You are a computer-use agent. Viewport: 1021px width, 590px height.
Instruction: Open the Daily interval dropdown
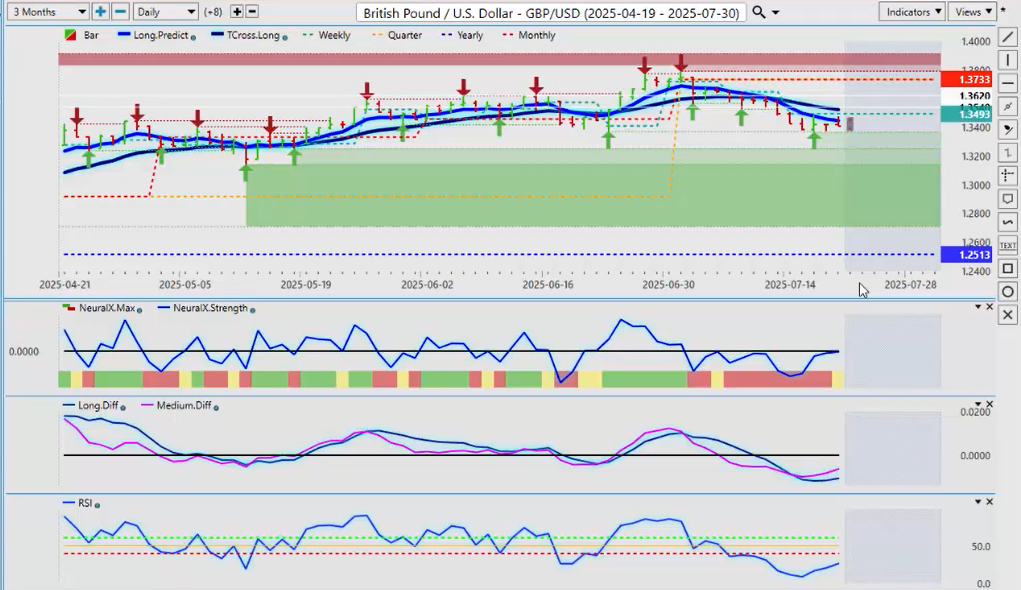tap(166, 11)
